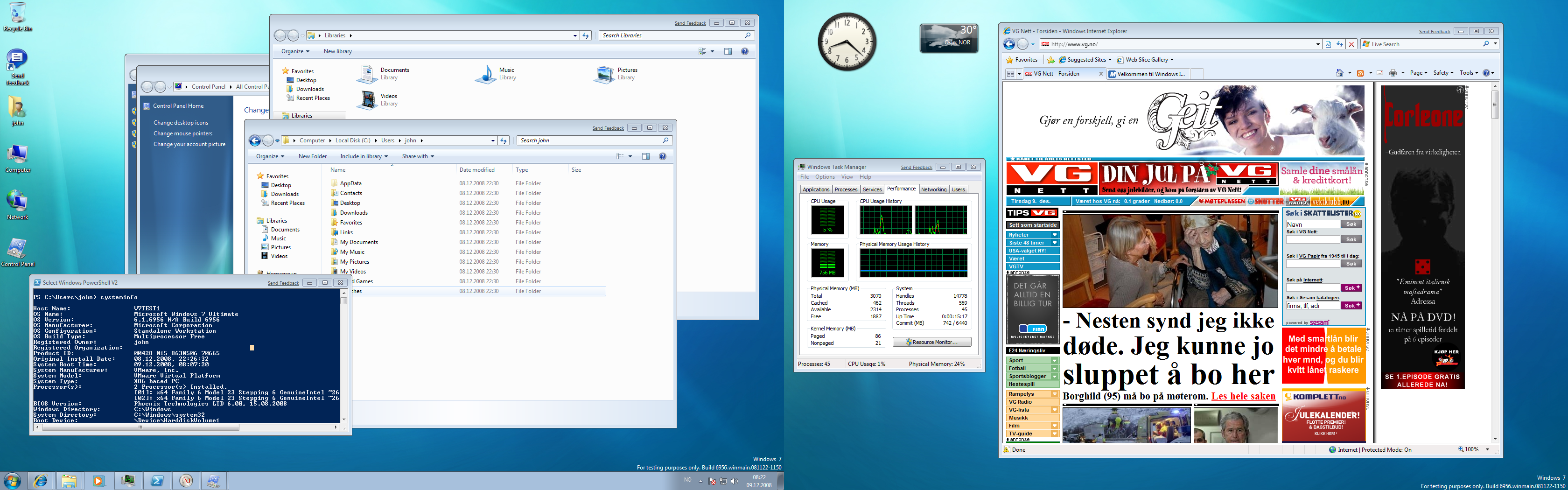Click Add to Favorites Bar star icon
This screenshot has width=1568, height=490.
tap(1050, 60)
